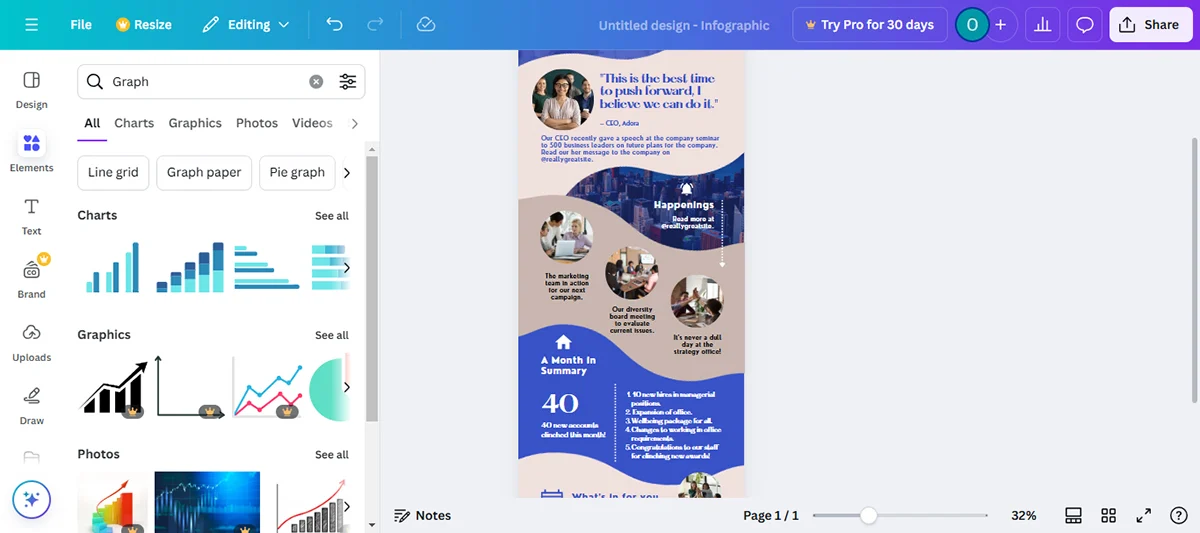The height and width of the screenshot is (533, 1200).
Task: Open the user profile avatar
Action: point(971,25)
